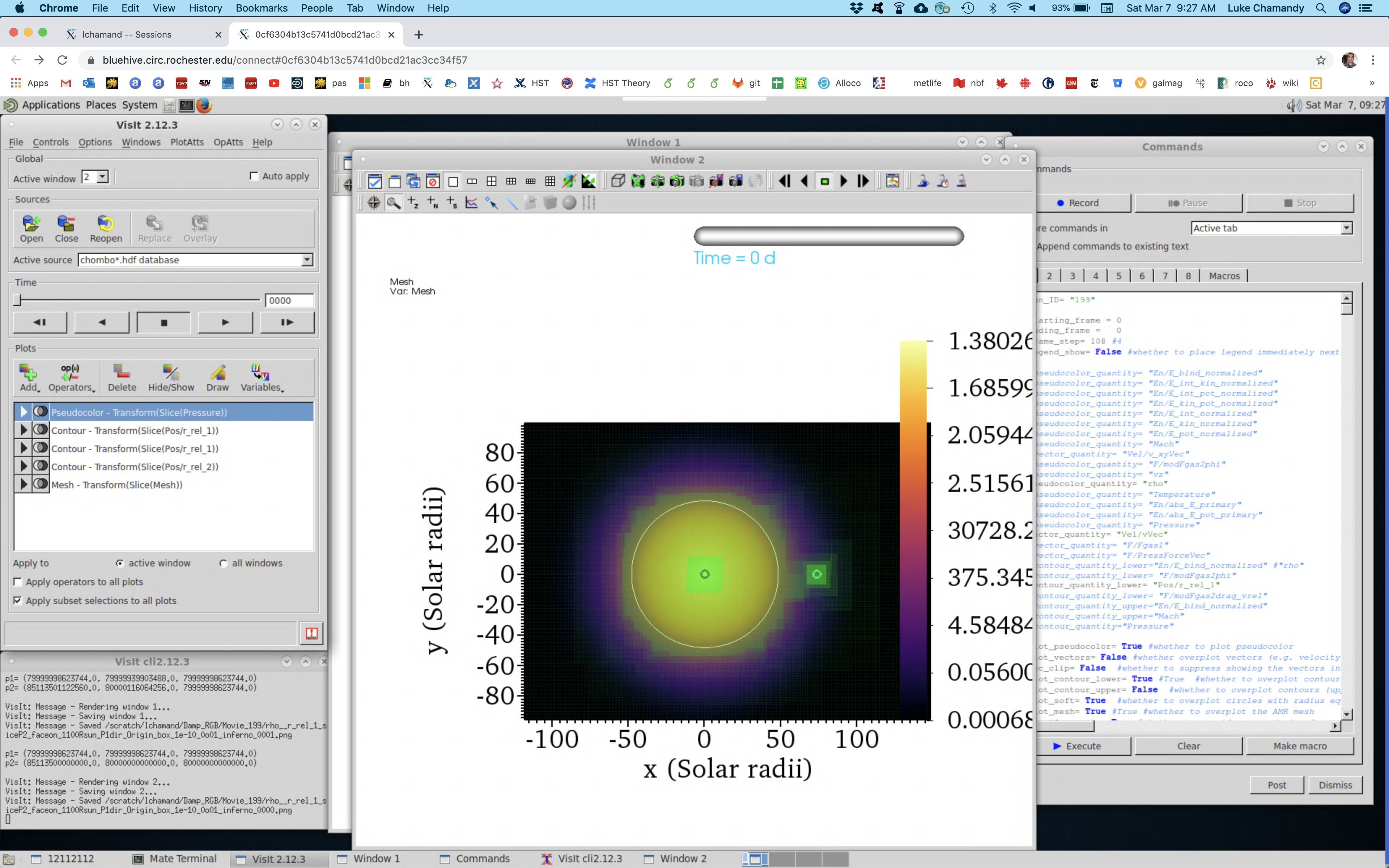Select Navigate mode compass icon
This screenshot has width=1389, height=868.
coord(374,203)
